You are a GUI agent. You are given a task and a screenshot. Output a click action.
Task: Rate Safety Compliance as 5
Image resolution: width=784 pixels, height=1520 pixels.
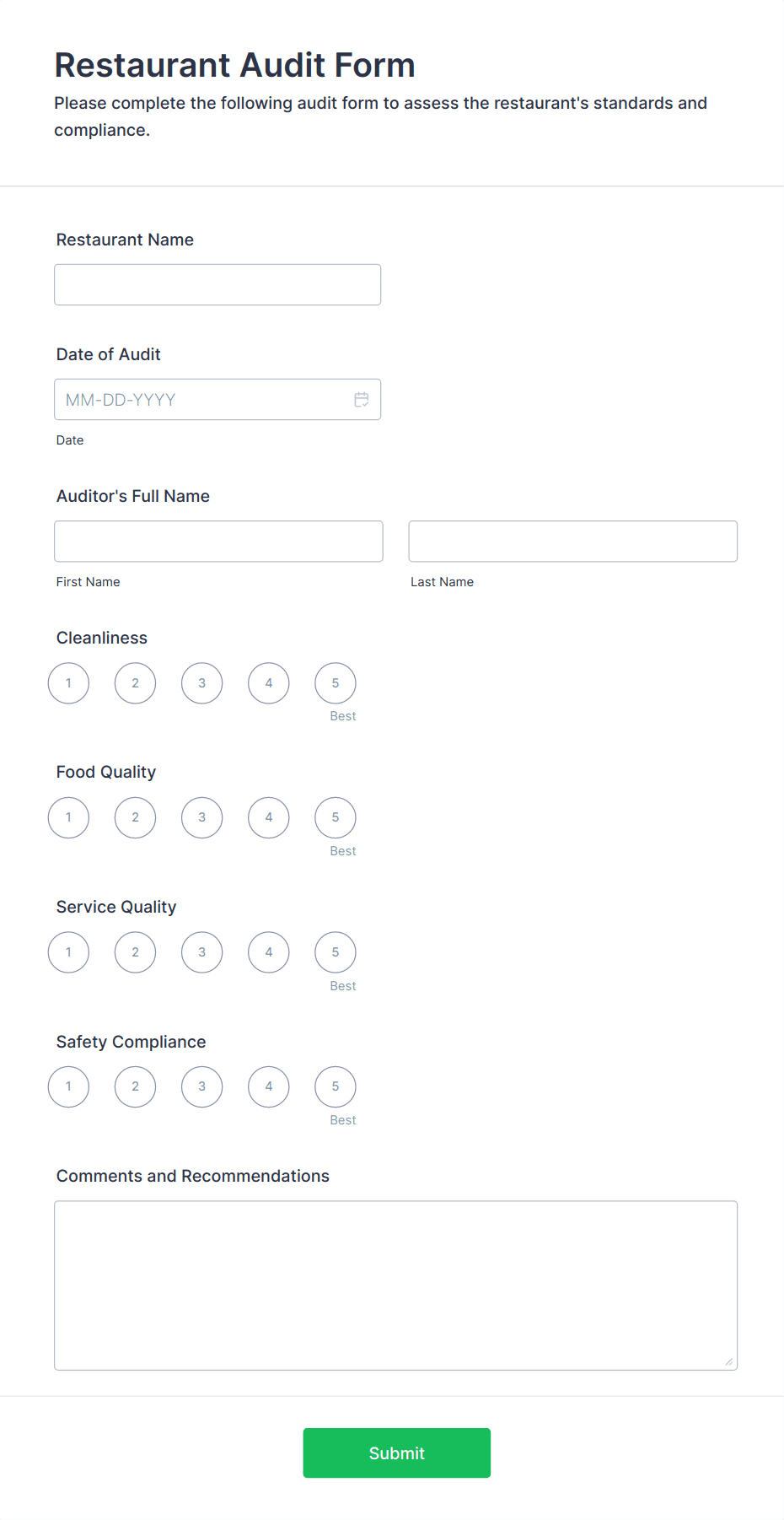pos(336,1086)
